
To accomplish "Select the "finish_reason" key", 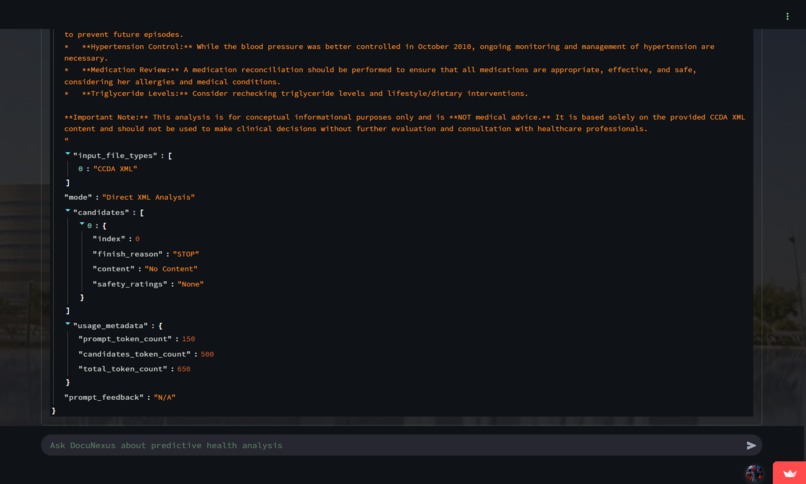I will click(127, 254).
